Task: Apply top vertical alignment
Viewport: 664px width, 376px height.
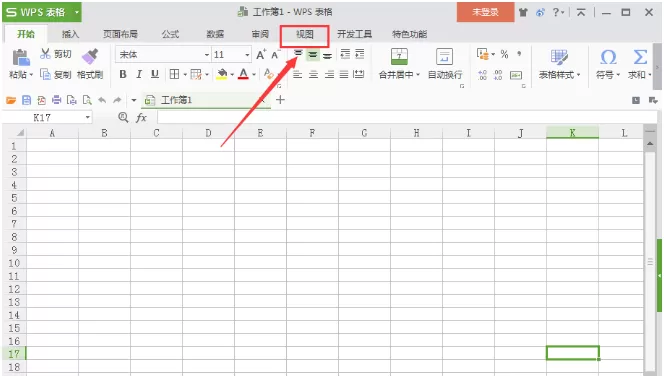Action: (298, 54)
